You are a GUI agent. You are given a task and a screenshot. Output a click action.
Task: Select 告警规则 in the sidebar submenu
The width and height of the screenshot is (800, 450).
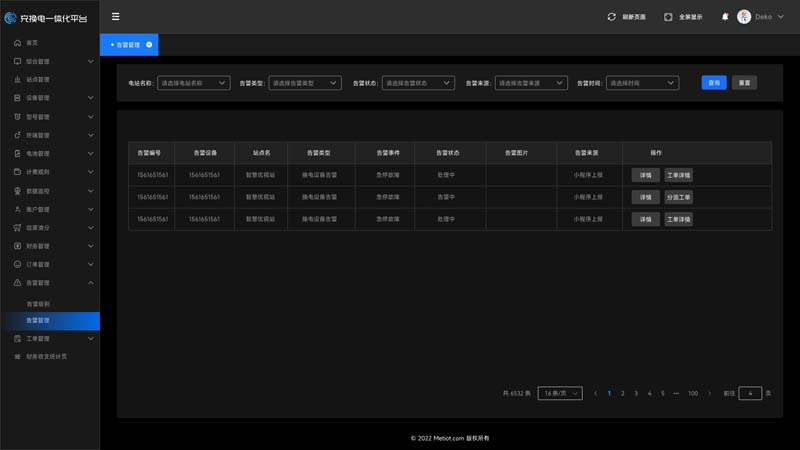pos(38,303)
